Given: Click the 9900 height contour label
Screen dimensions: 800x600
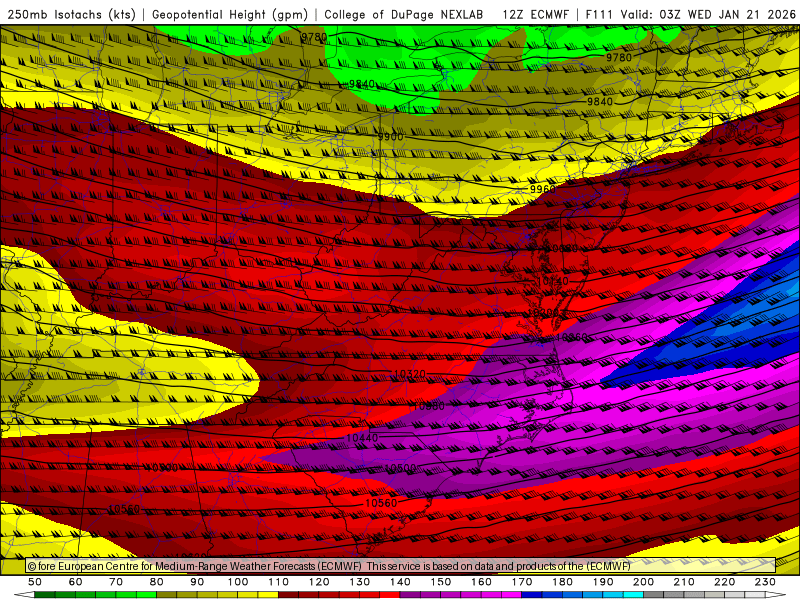Looking at the screenshot, I should (x=390, y=137).
